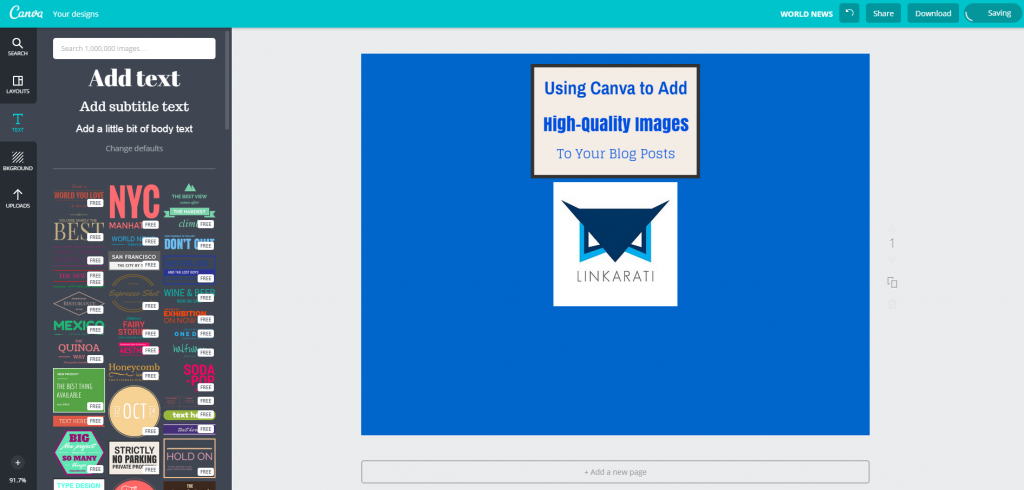This screenshot has width=1024, height=490.
Task: Select the Honeycomb text template
Action: 134,370
